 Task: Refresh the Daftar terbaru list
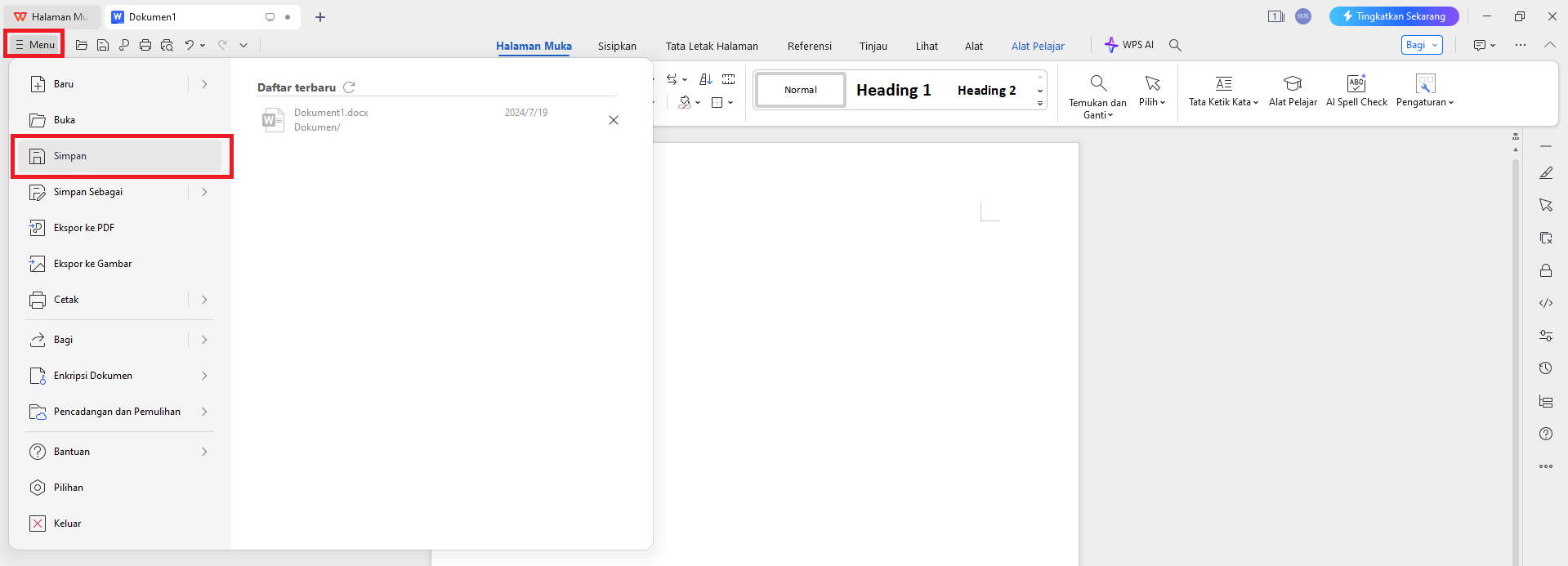pos(349,87)
